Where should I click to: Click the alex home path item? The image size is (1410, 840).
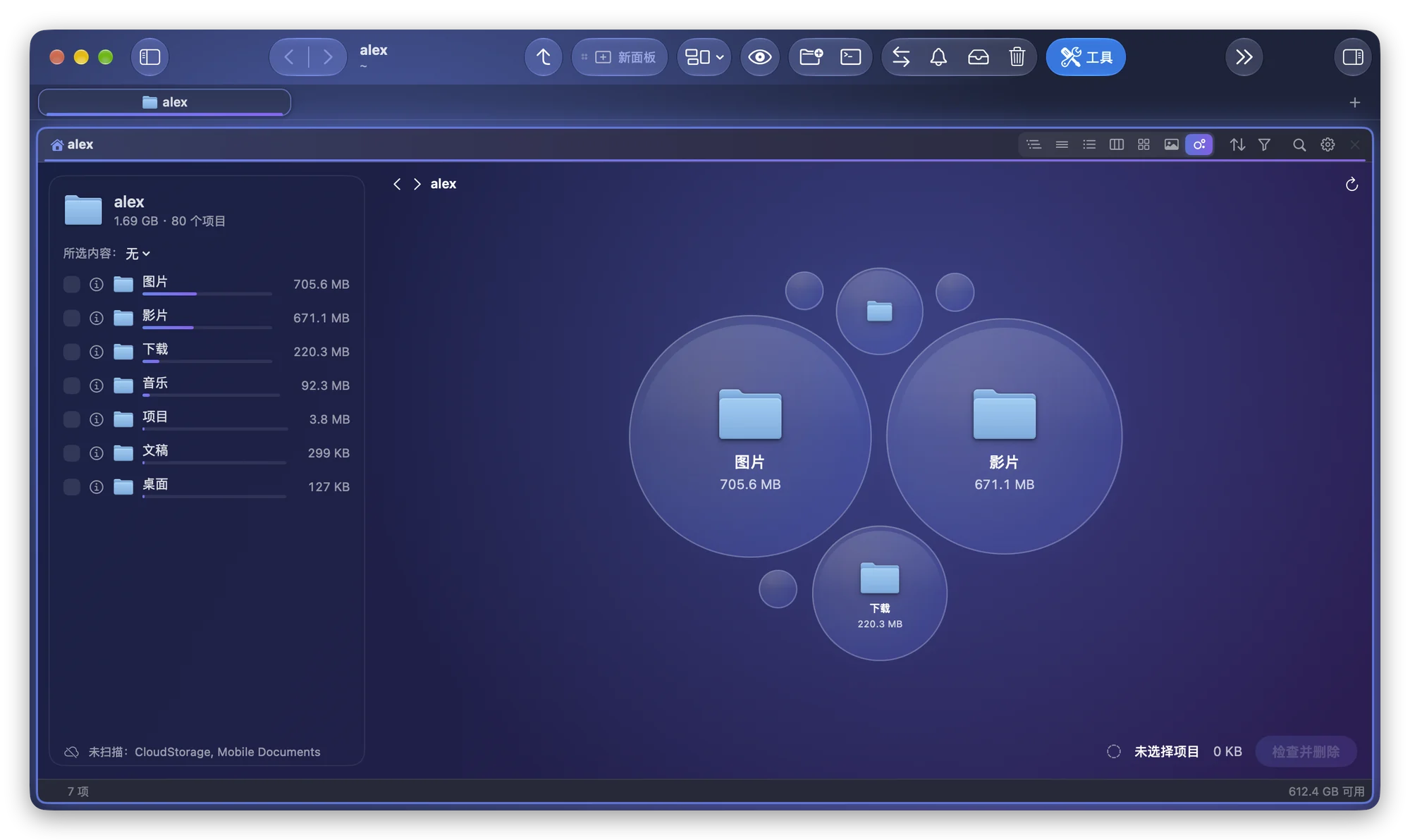pos(72,144)
